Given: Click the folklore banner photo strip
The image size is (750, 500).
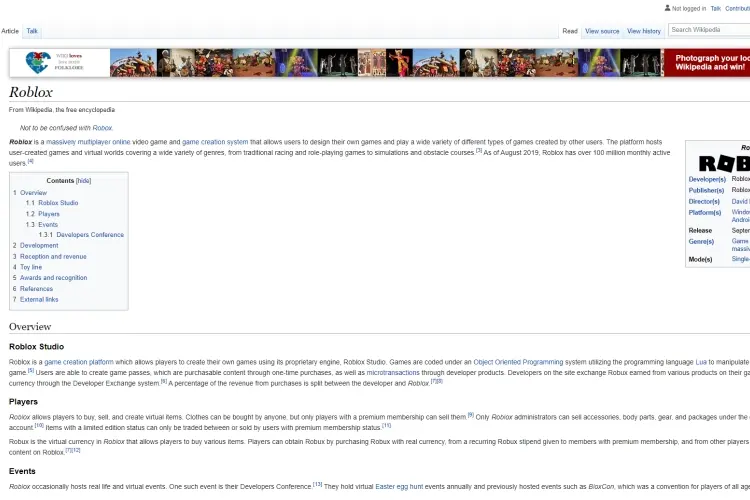Looking at the screenshot, I should [x=386, y=63].
